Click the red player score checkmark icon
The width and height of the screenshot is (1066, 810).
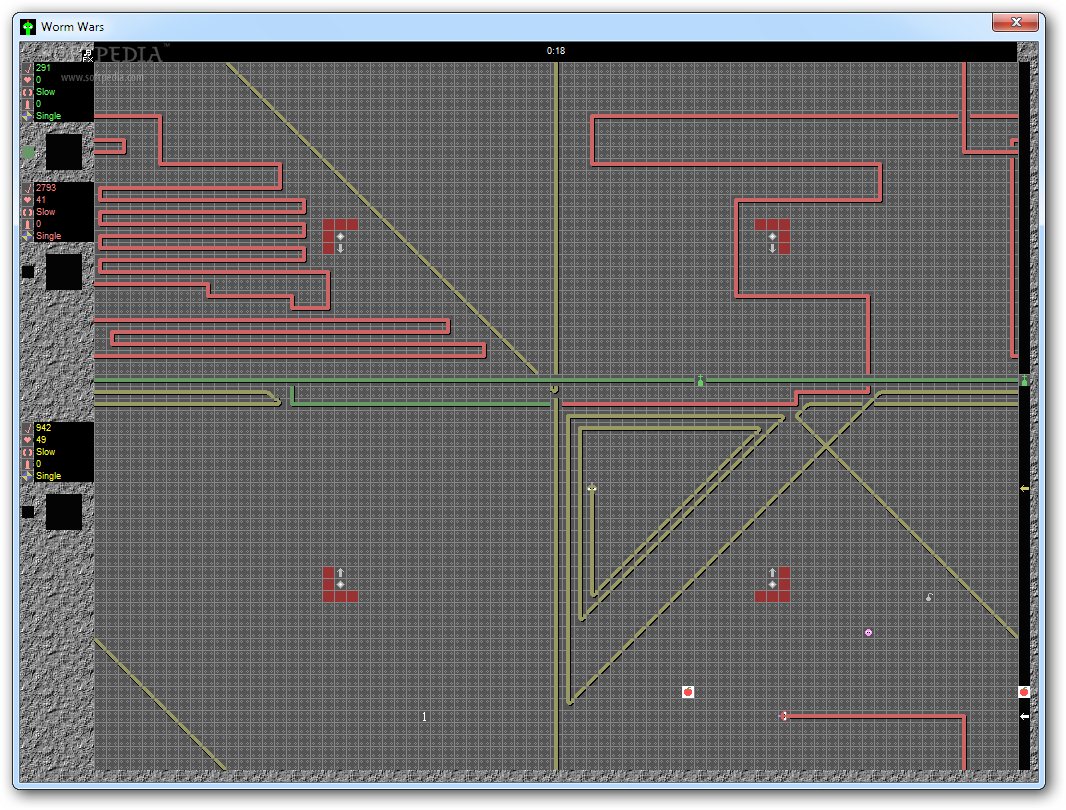(28, 188)
